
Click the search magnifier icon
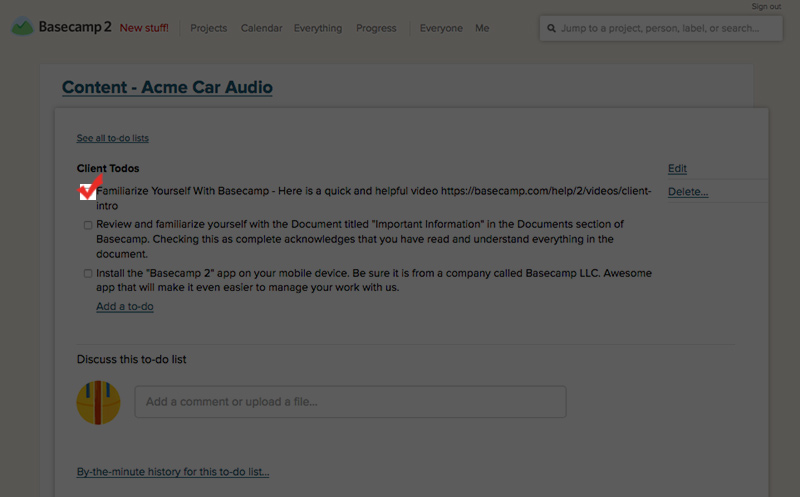pos(552,29)
